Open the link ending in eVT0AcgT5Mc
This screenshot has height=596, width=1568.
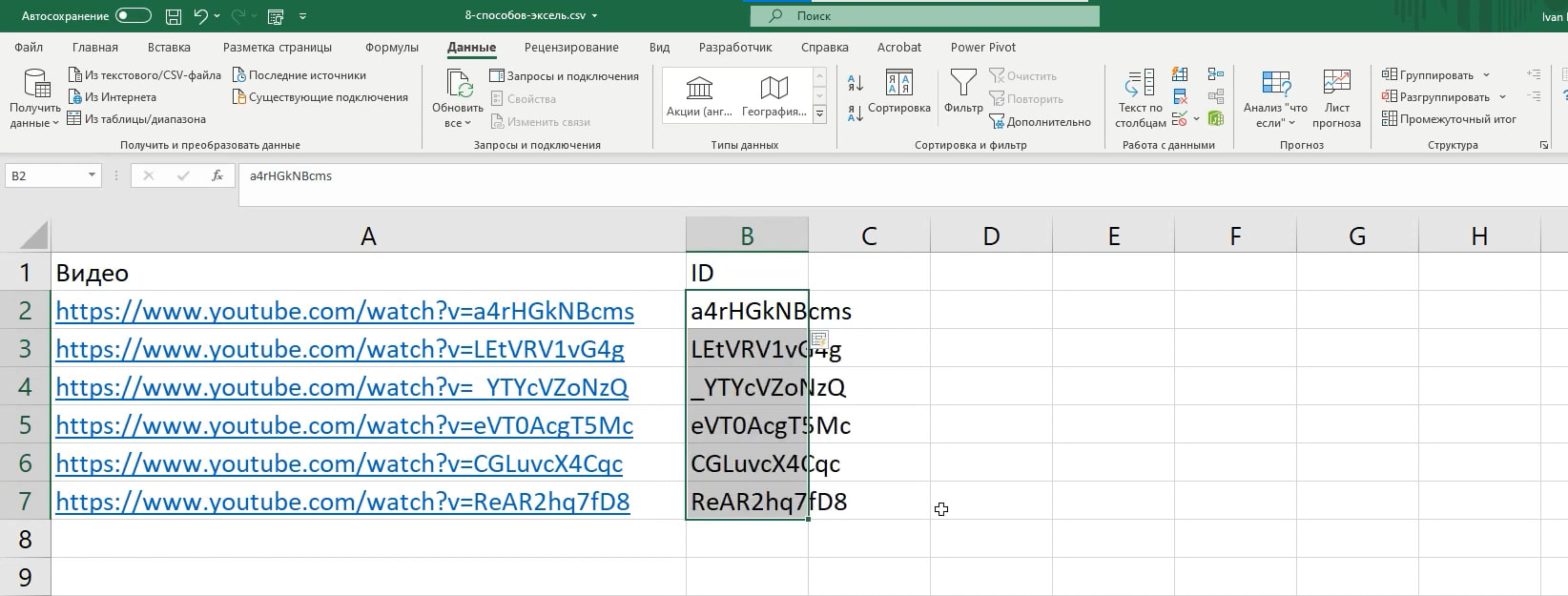344,425
